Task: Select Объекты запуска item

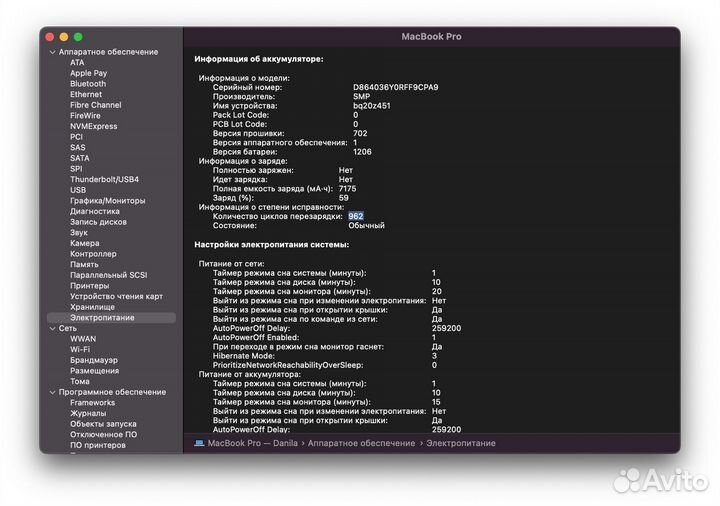Action: click(103, 424)
